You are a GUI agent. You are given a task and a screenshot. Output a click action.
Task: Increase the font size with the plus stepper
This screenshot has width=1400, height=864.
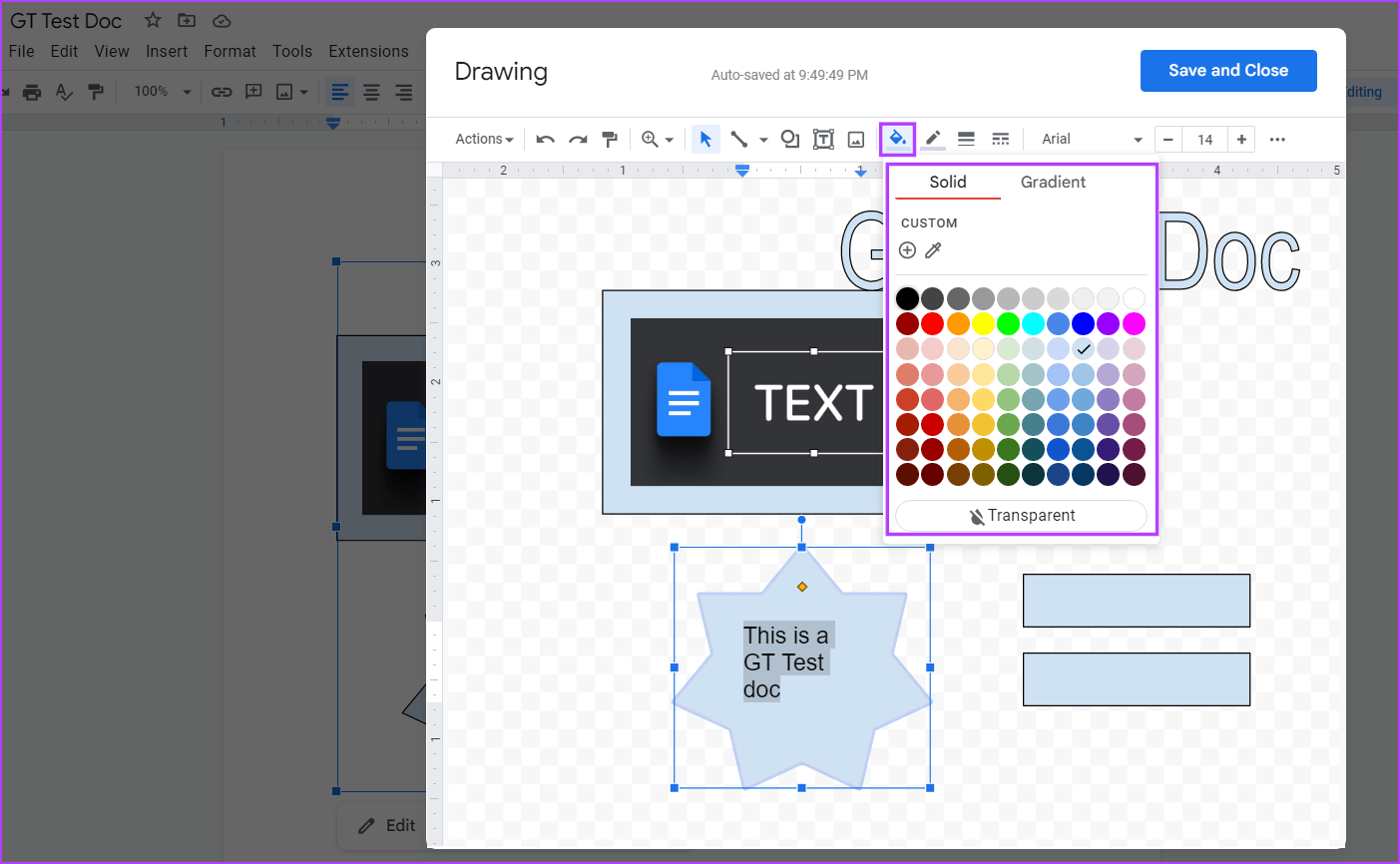coord(1240,139)
